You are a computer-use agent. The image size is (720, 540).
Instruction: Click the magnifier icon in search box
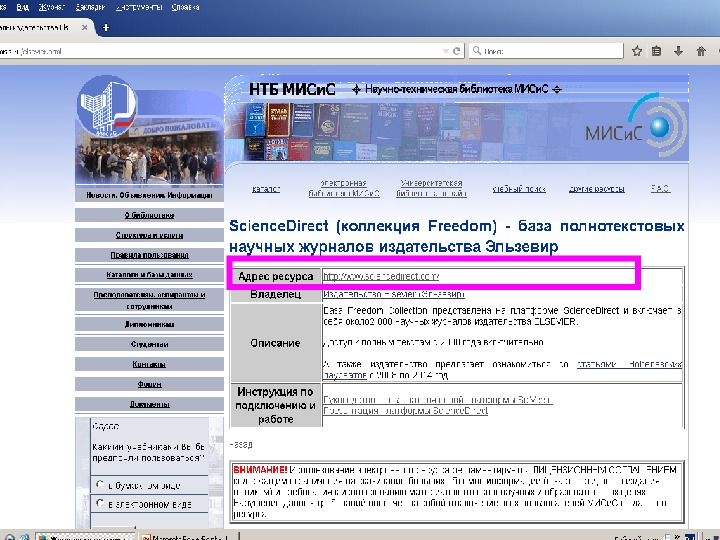pos(477,51)
